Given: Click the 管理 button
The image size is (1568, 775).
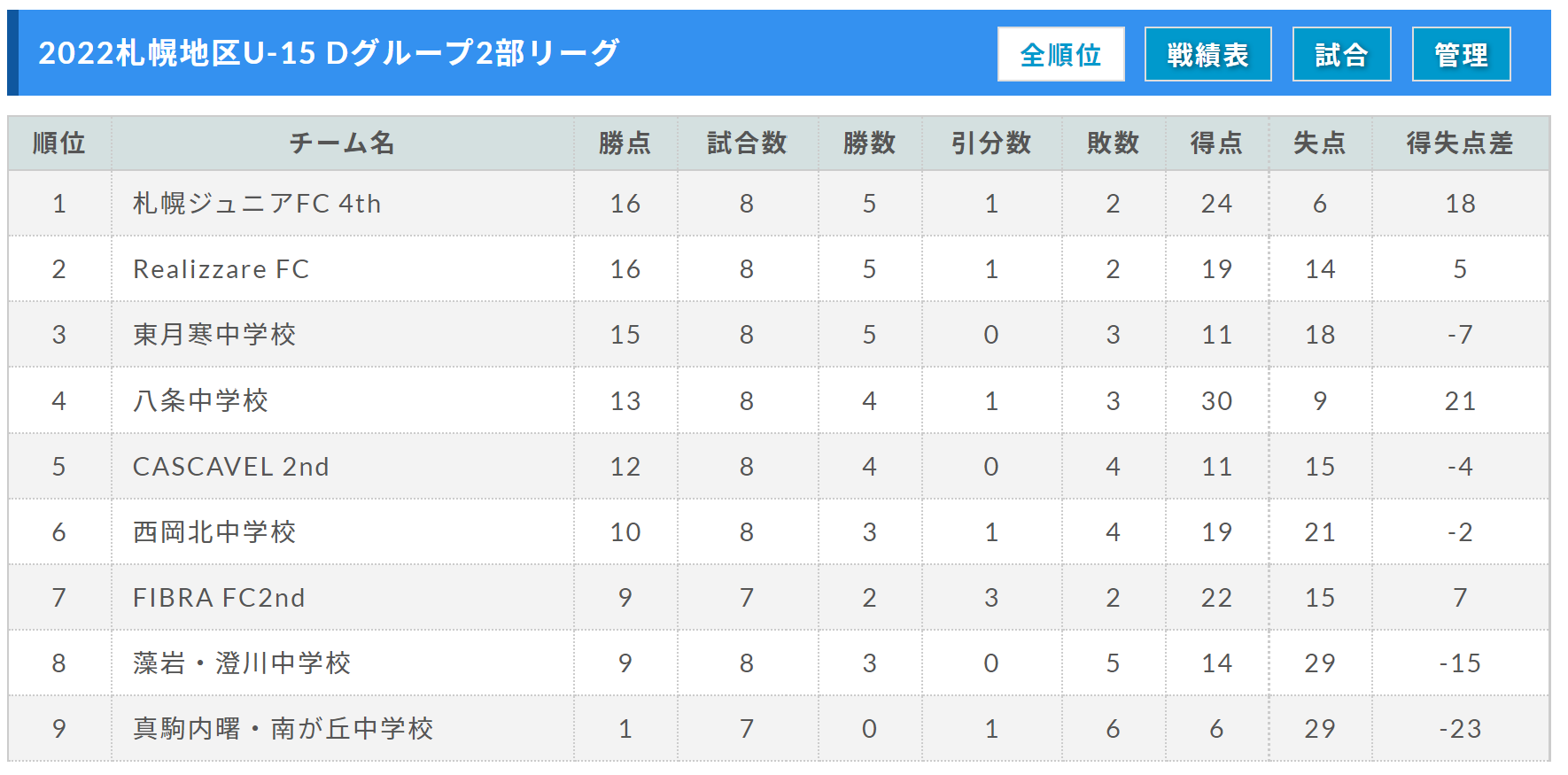Looking at the screenshot, I should pos(1461,55).
